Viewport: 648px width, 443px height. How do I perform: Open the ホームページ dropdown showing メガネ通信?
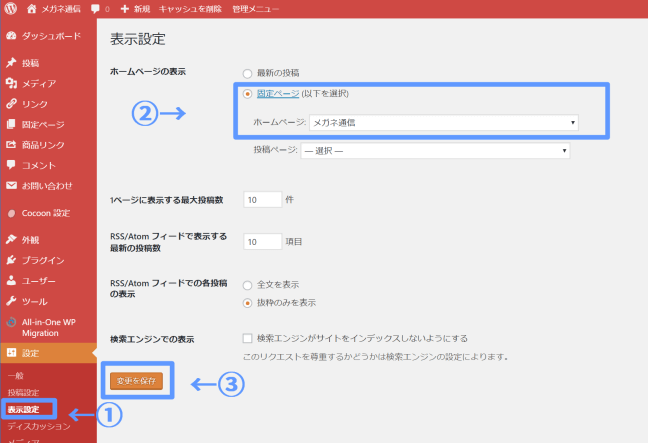click(x=444, y=122)
